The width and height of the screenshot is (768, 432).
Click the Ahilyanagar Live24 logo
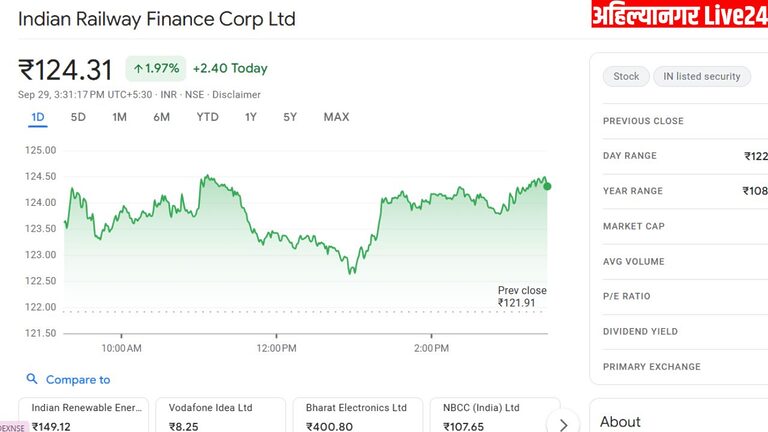pyautogui.click(x=677, y=16)
